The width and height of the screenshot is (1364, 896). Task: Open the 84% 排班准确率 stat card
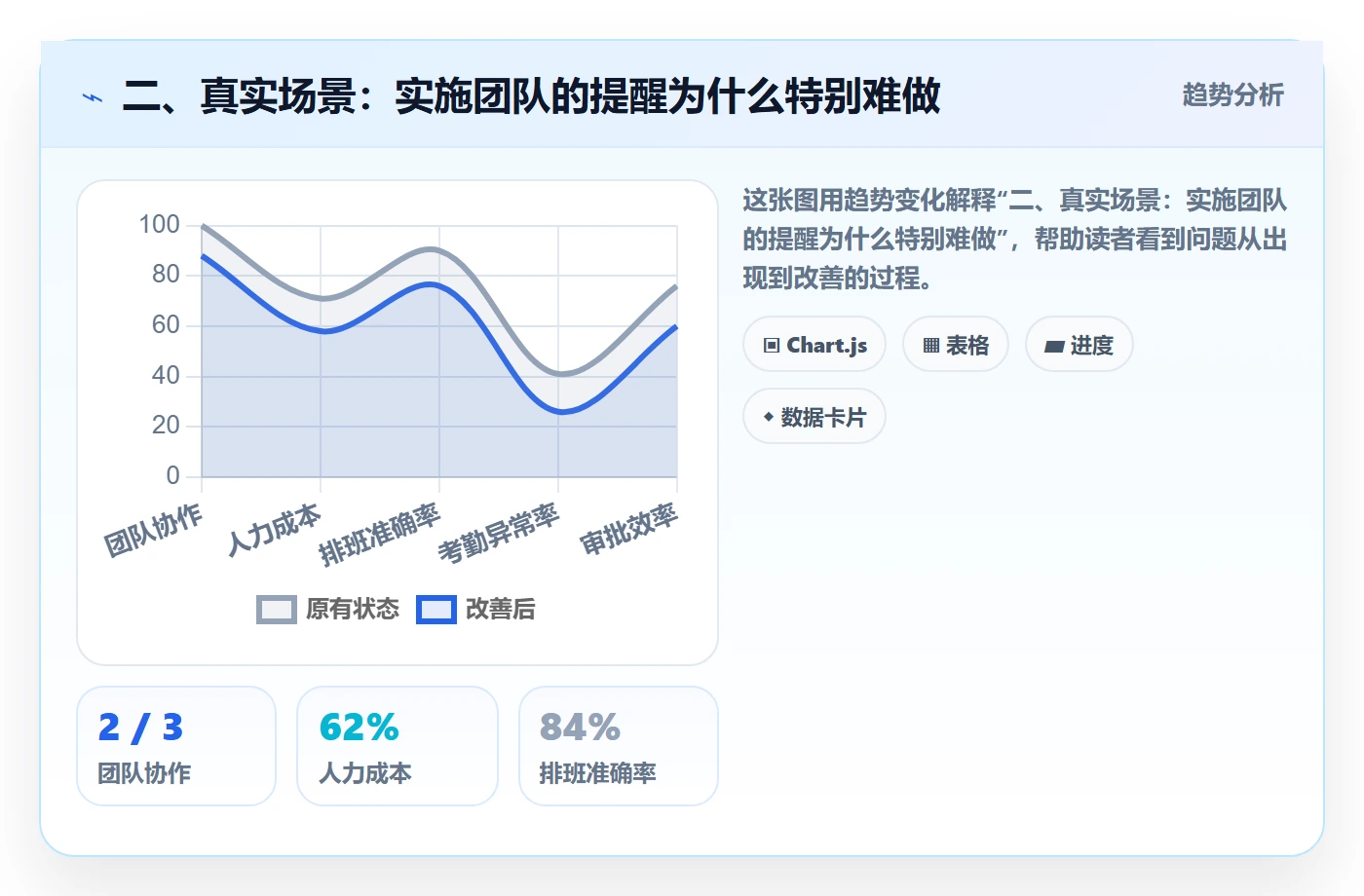tap(619, 746)
